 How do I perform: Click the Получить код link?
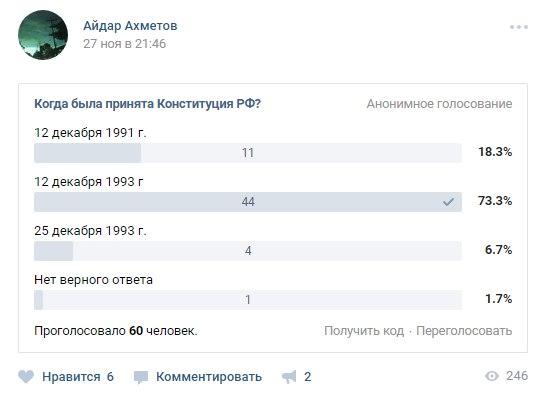click(364, 331)
